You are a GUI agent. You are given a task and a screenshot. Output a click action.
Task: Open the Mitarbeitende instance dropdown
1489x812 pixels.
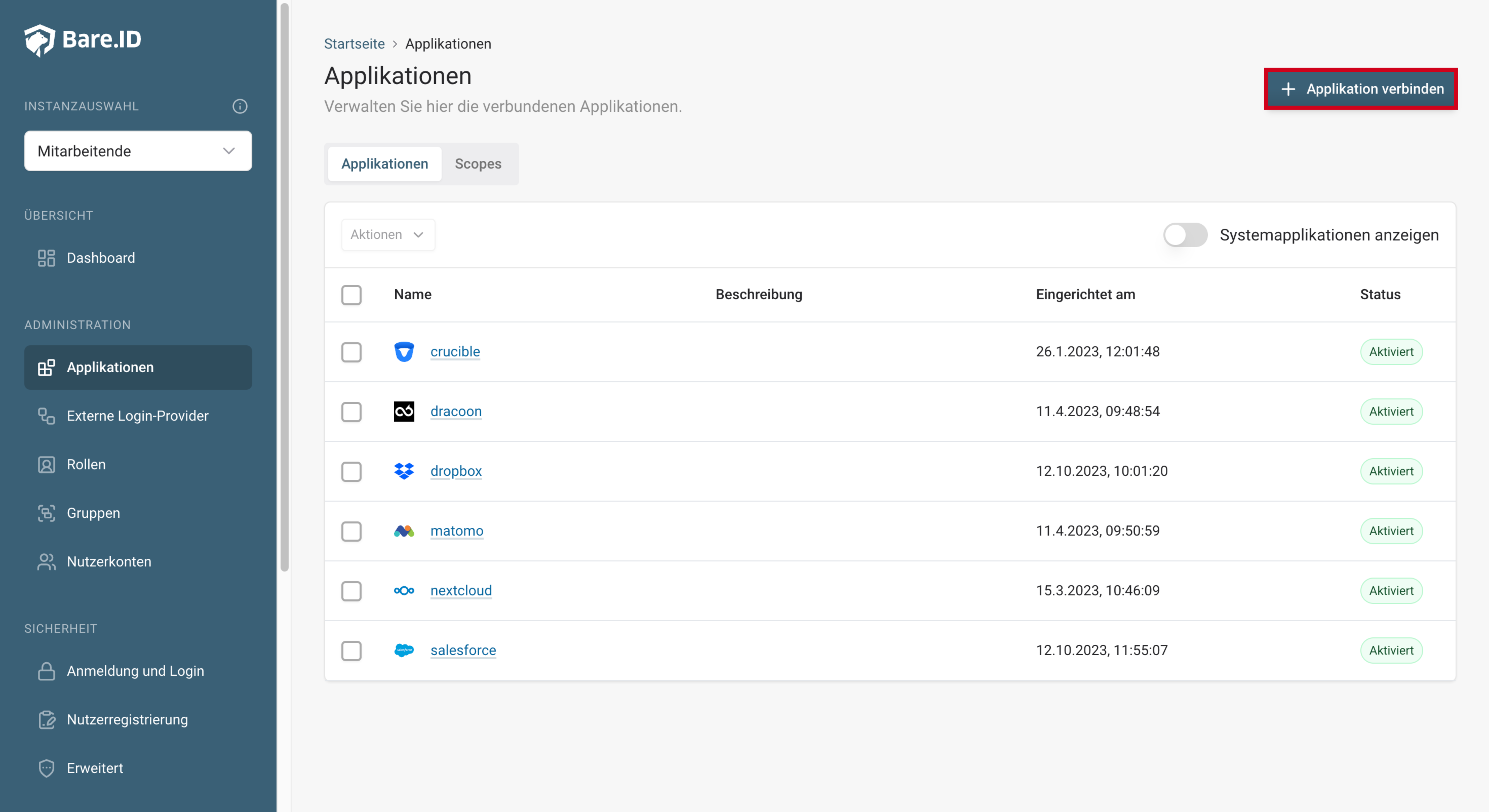click(138, 151)
